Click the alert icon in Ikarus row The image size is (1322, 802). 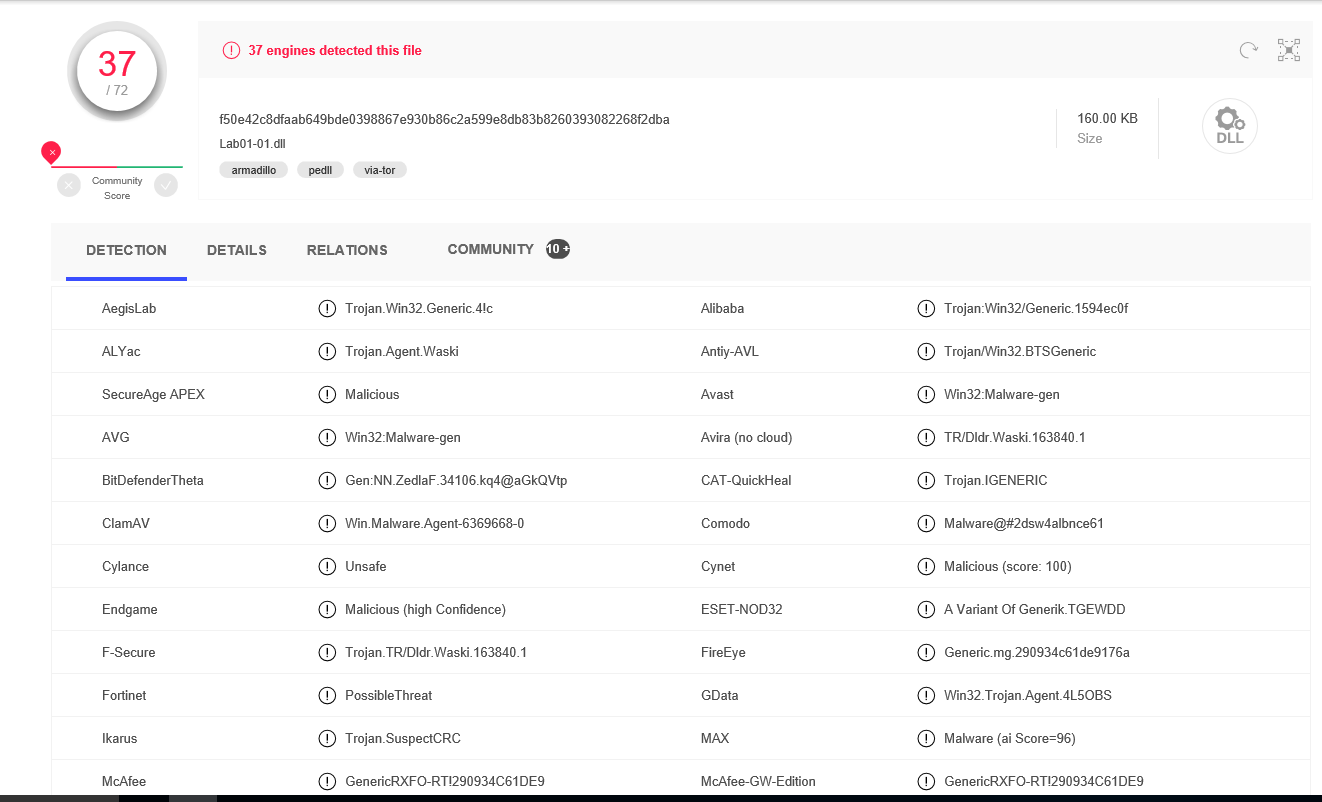(327, 738)
